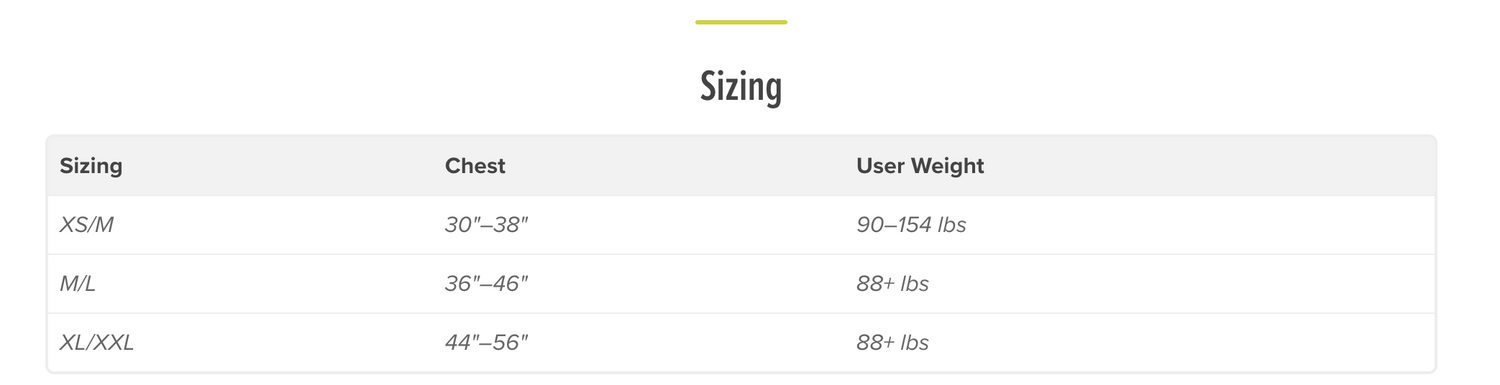The width and height of the screenshot is (1500, 385).
Task: Click the M/L size cell
Action: pos(78,284)
